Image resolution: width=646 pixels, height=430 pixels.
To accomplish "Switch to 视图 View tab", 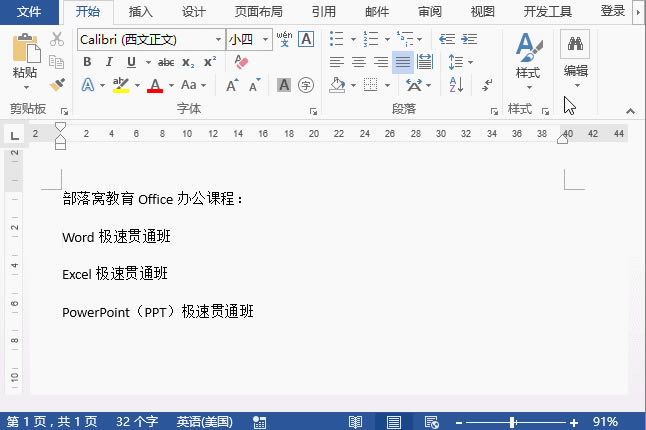I will [x=482, y=12].
